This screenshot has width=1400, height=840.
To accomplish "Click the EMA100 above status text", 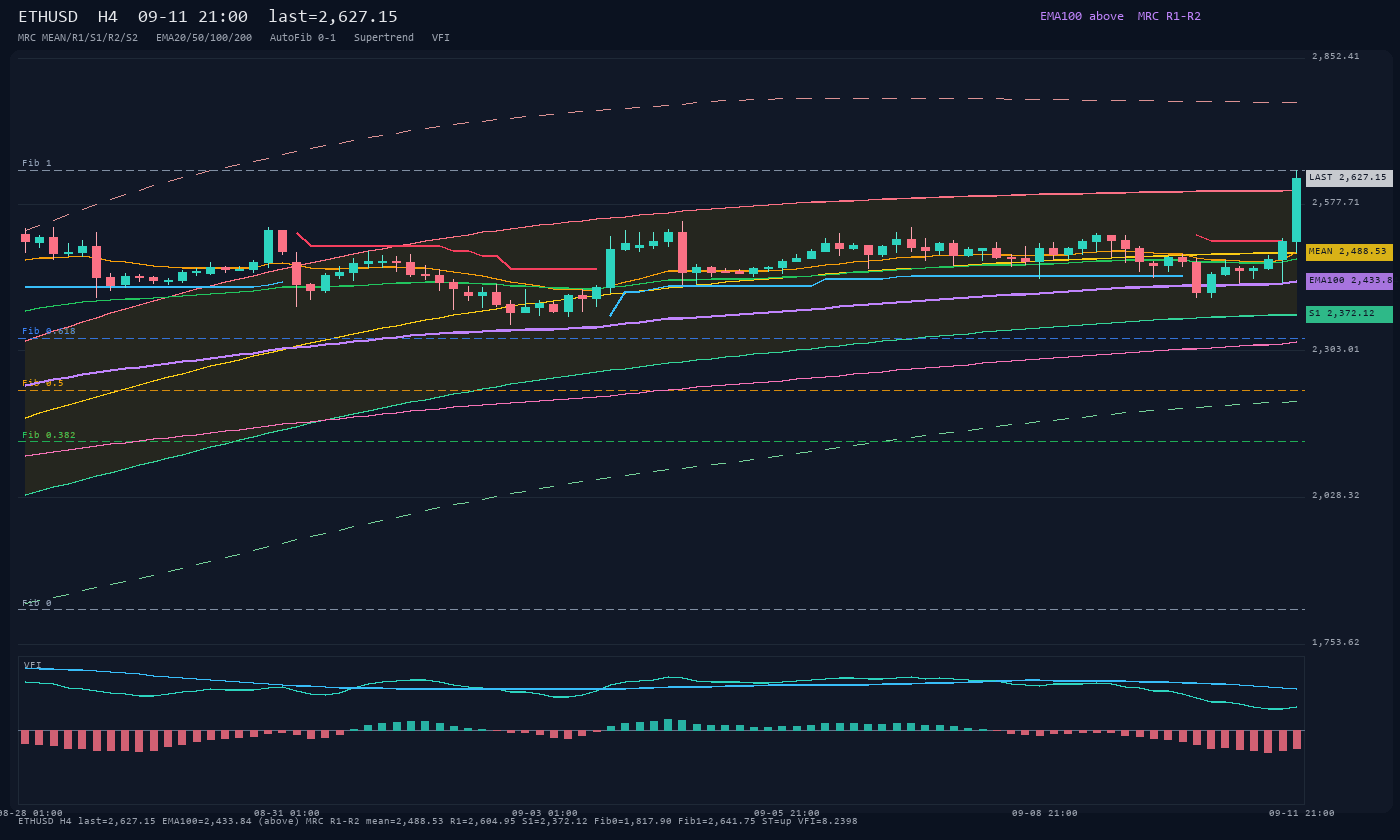I will coord(1082,16).
